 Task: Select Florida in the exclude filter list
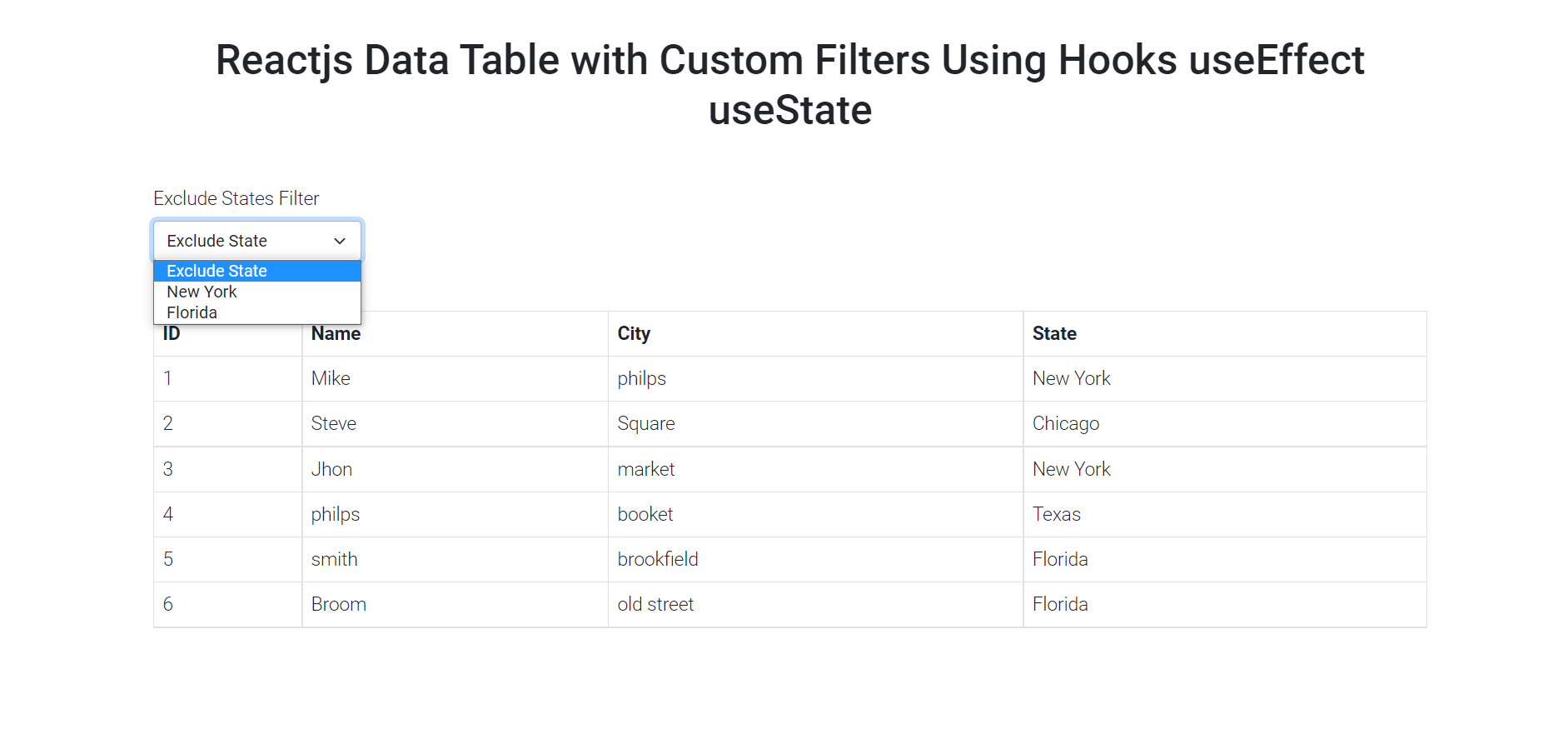pyautogui.click(x=192, y=312)
